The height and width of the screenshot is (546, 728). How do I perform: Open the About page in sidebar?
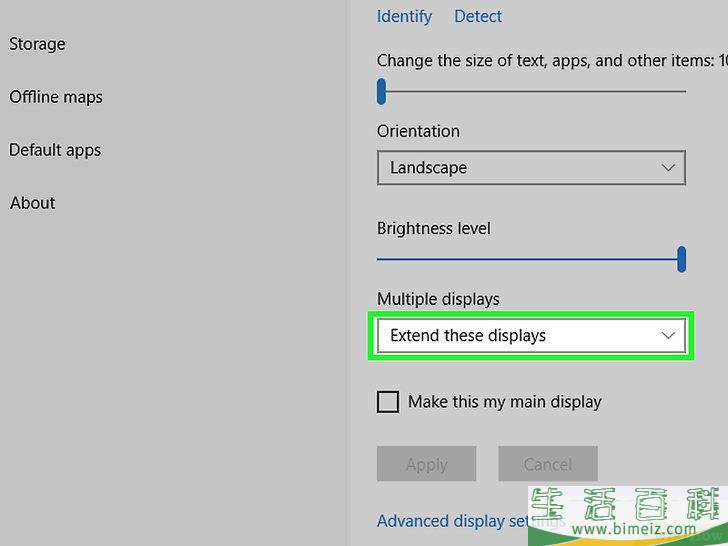32,203
